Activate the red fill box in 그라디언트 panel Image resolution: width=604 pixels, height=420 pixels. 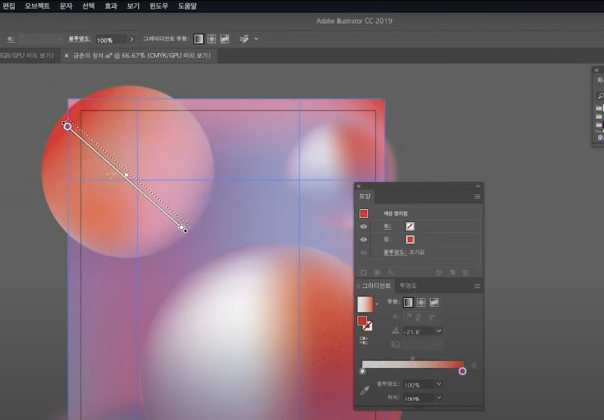click(x=362, y=321)
